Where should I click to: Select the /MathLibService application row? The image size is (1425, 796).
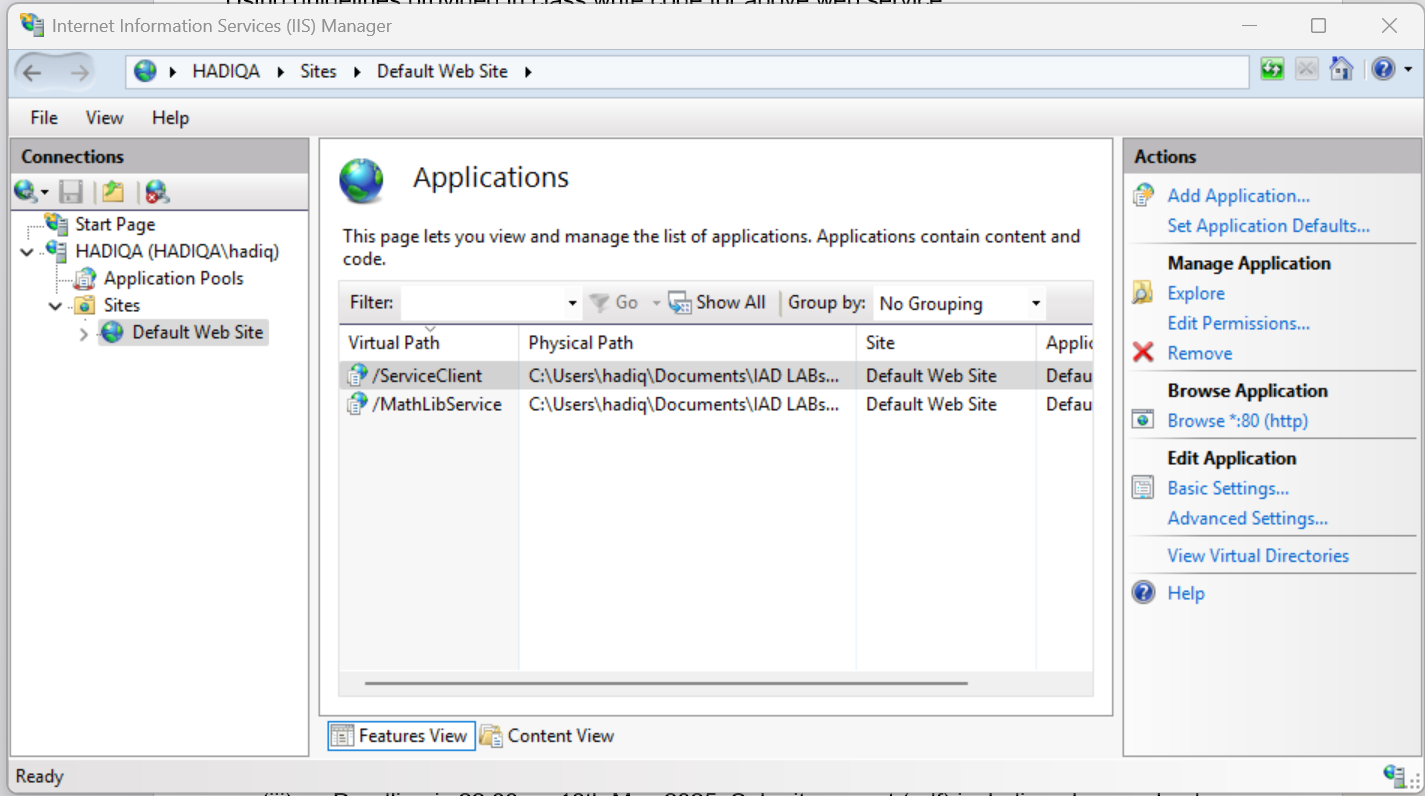[715, 404]
